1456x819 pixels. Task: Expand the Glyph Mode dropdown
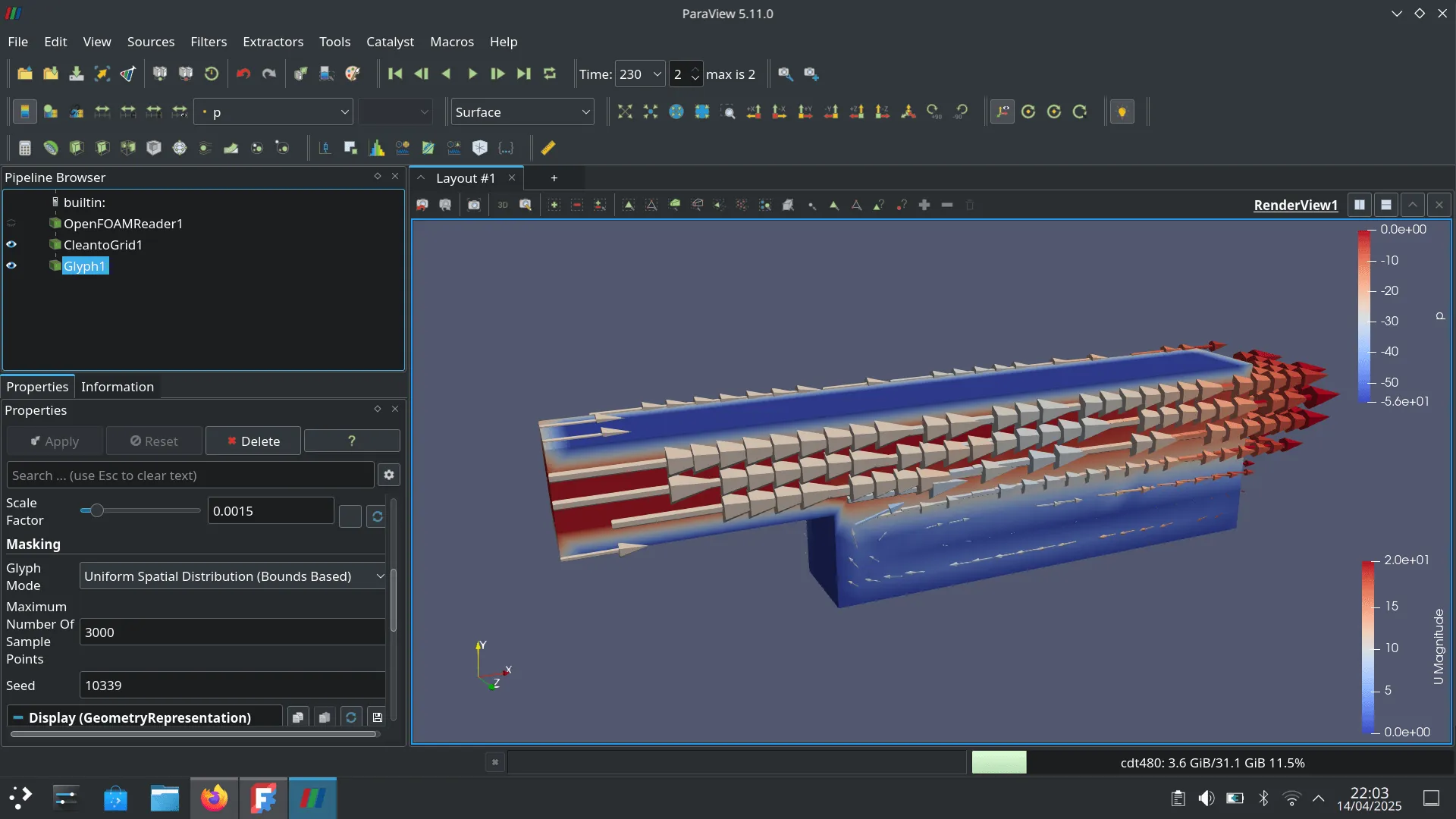coord(233,576)
